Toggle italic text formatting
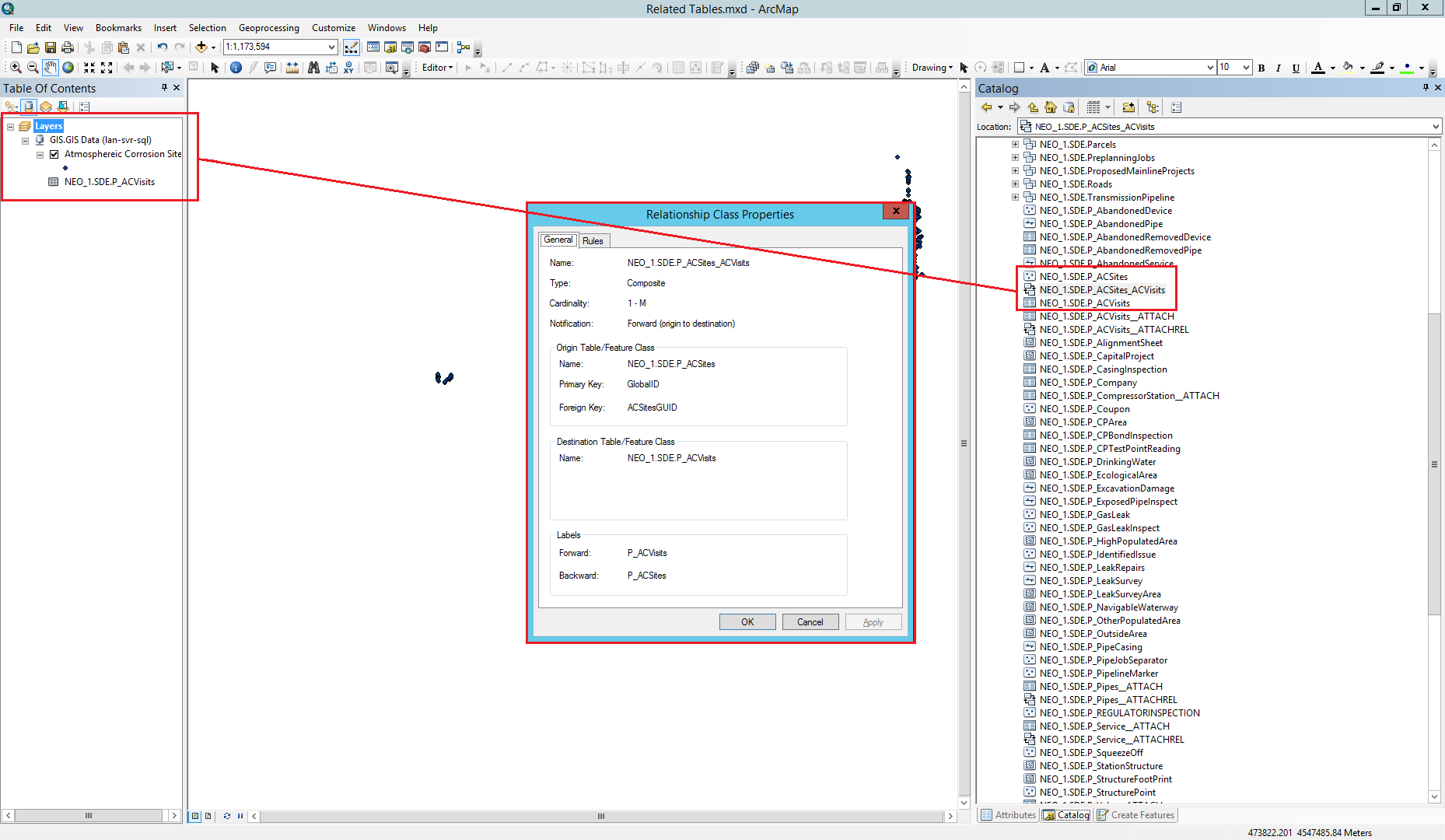1445x840 pixels. (1279, 68)
